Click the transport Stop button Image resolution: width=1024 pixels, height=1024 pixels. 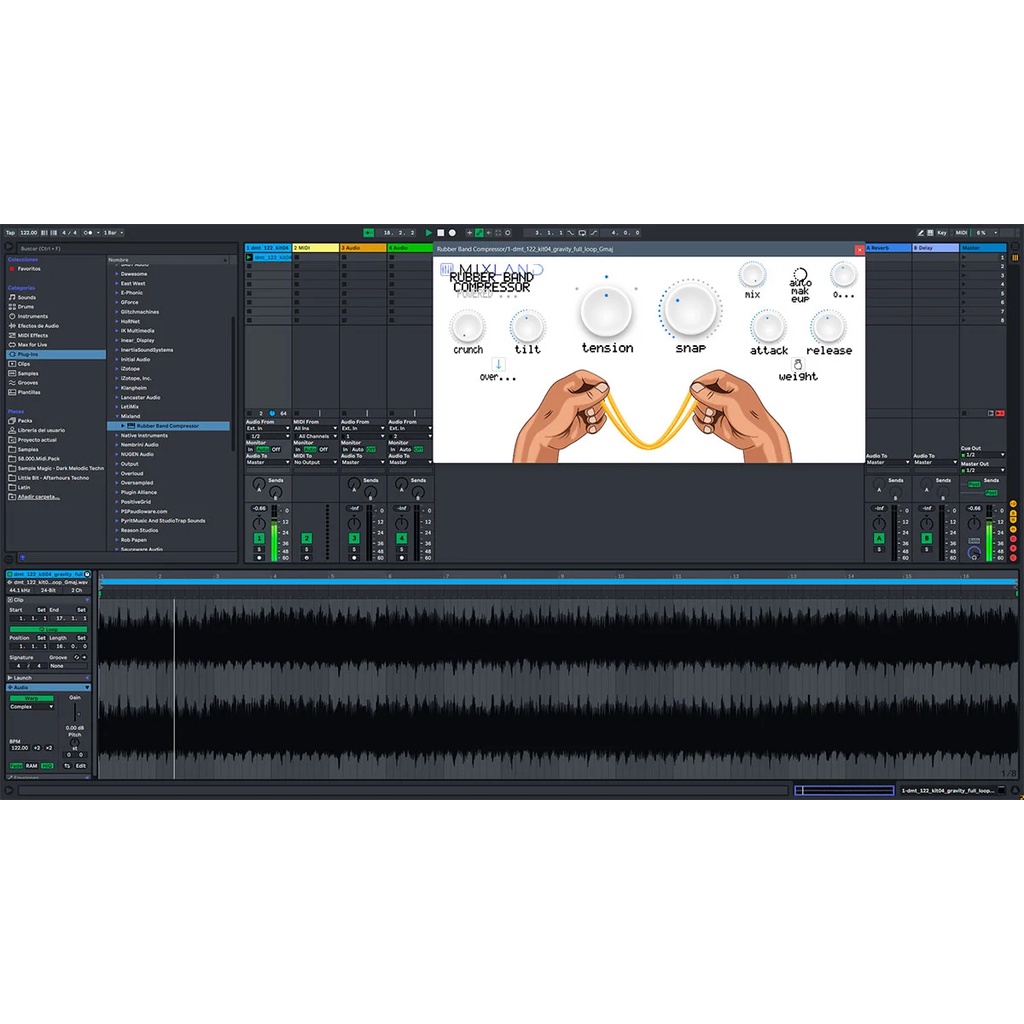(440, 232)
